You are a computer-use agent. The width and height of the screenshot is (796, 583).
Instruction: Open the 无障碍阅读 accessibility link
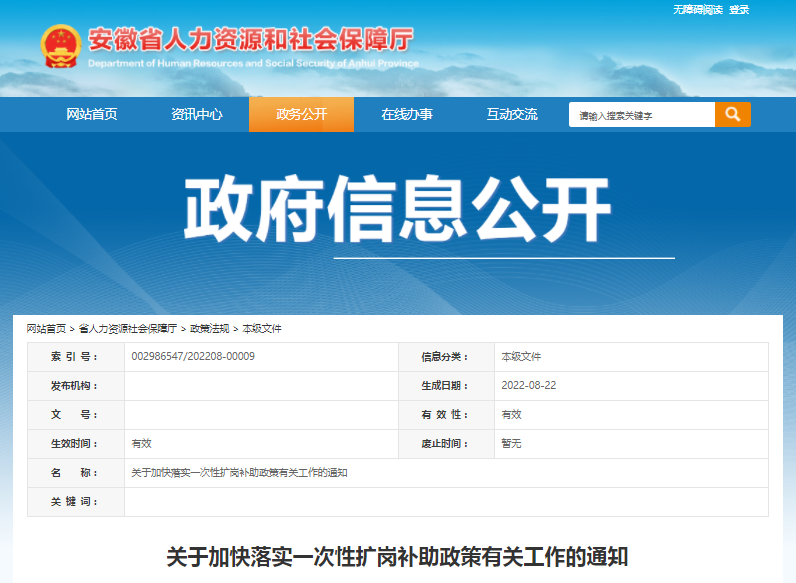click(697, 9)
